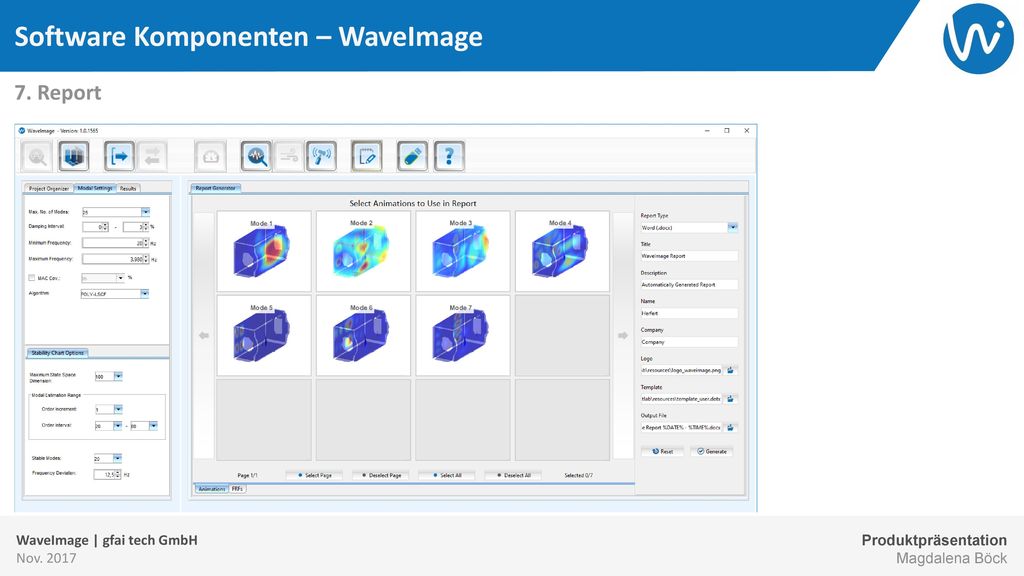Click the greyed-out gauge toolbar icon
Image resolution: width=1024 pixels, height=576 pixels.
point(210,157)
